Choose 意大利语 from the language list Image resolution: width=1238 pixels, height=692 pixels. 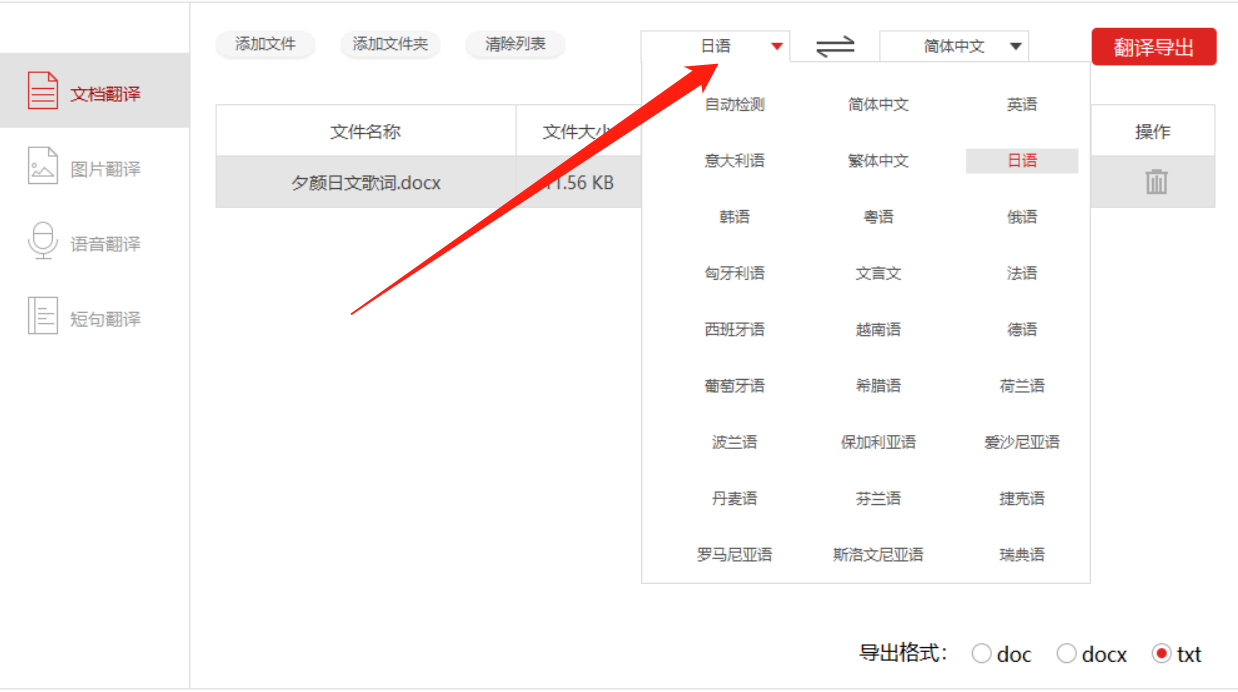pyautogui.click(x=734, y=160)
